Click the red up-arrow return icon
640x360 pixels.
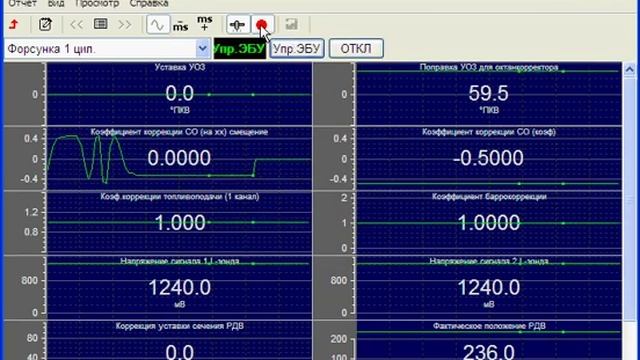(14, 24)
